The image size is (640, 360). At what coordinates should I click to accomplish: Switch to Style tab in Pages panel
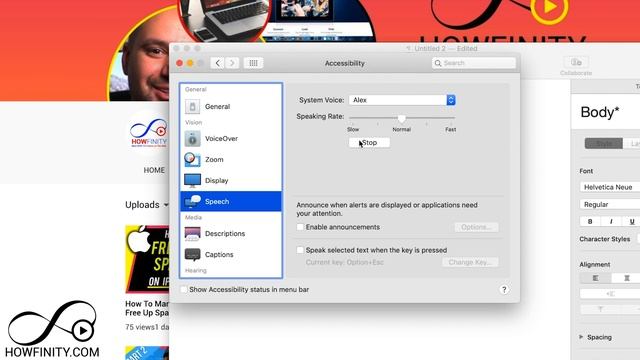tap(604, 143)
